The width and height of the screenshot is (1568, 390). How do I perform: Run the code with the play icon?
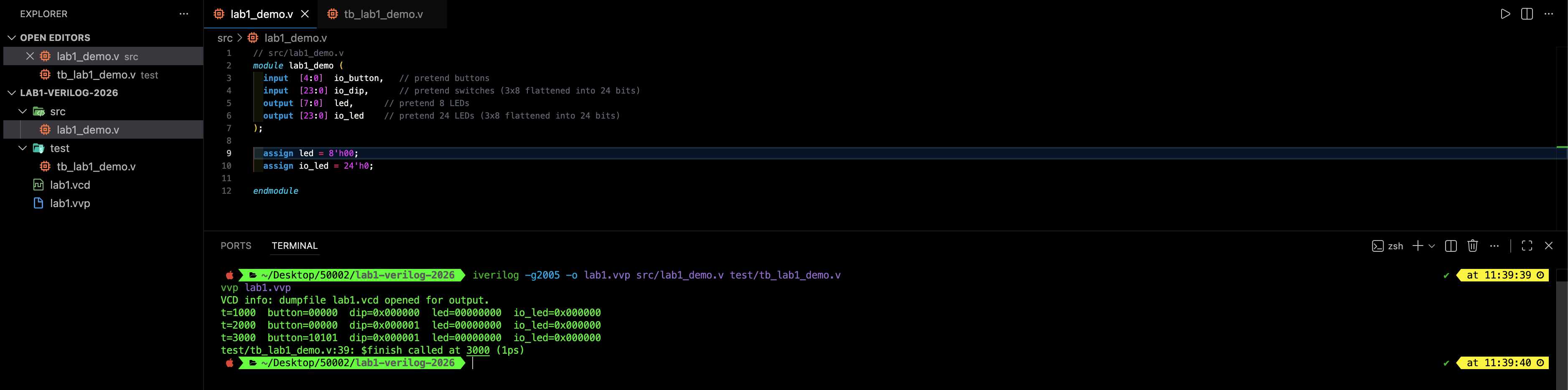pos(1505,14)
